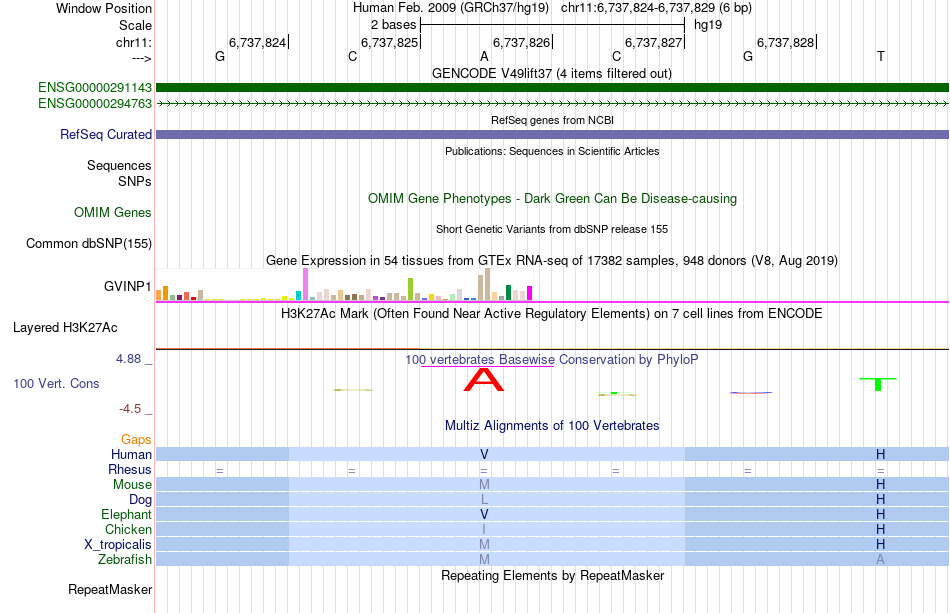The image size is (950, 613).
Task: Click the 100 Vert. Cons label
Action: [56, 383]
